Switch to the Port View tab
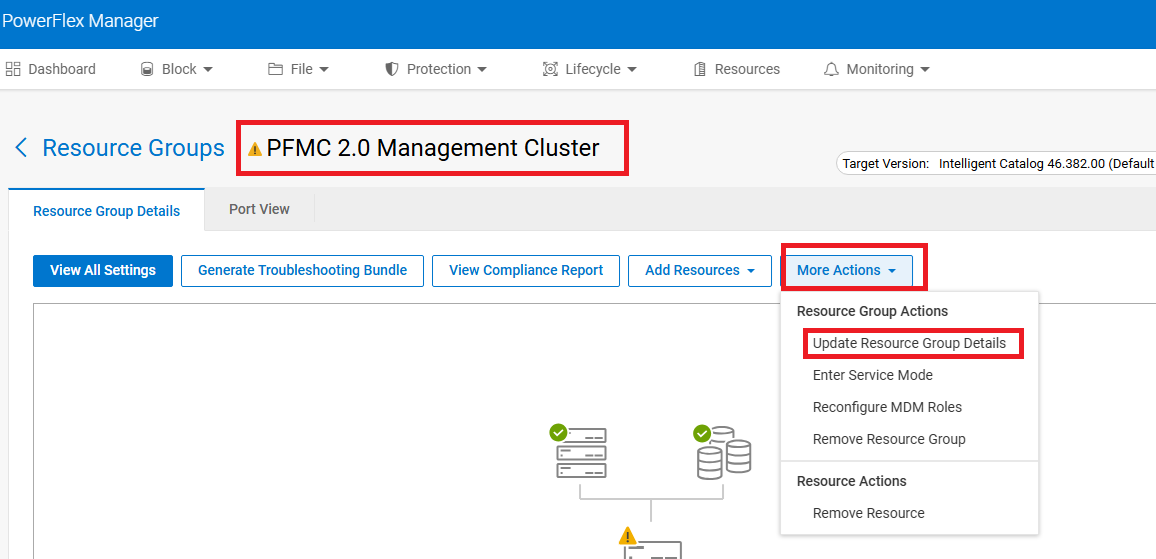 [259, 209]
